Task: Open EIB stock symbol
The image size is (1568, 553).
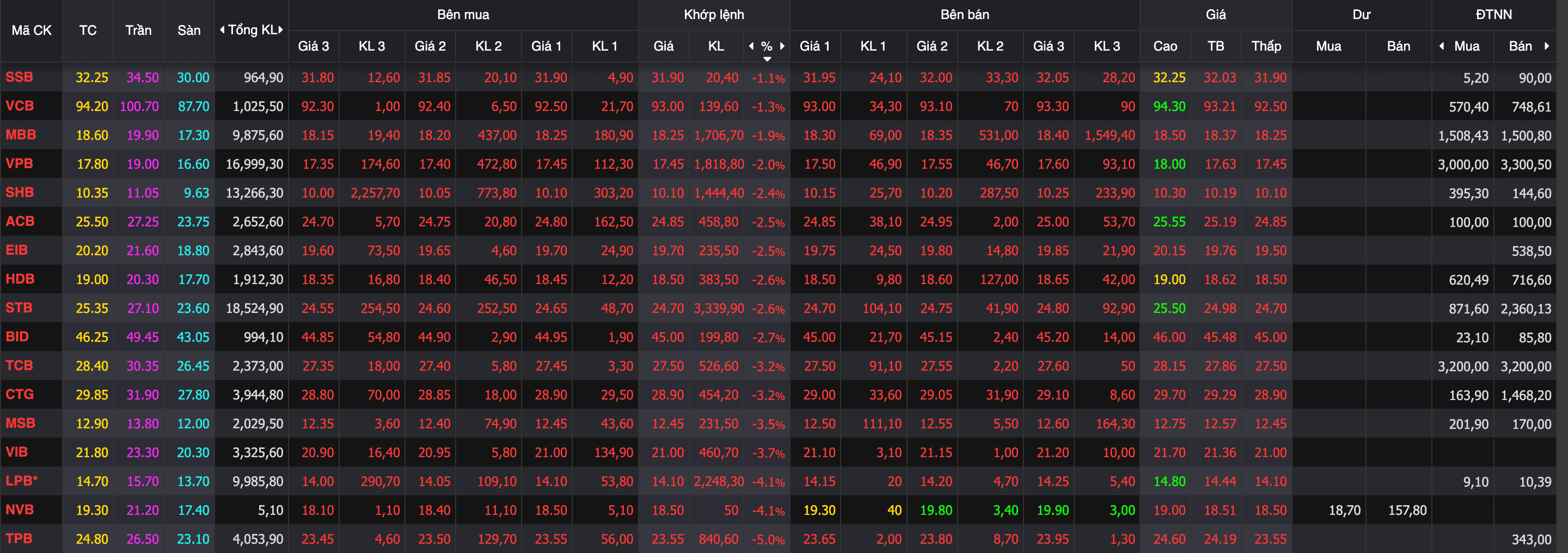Action: tap(16, 250)
